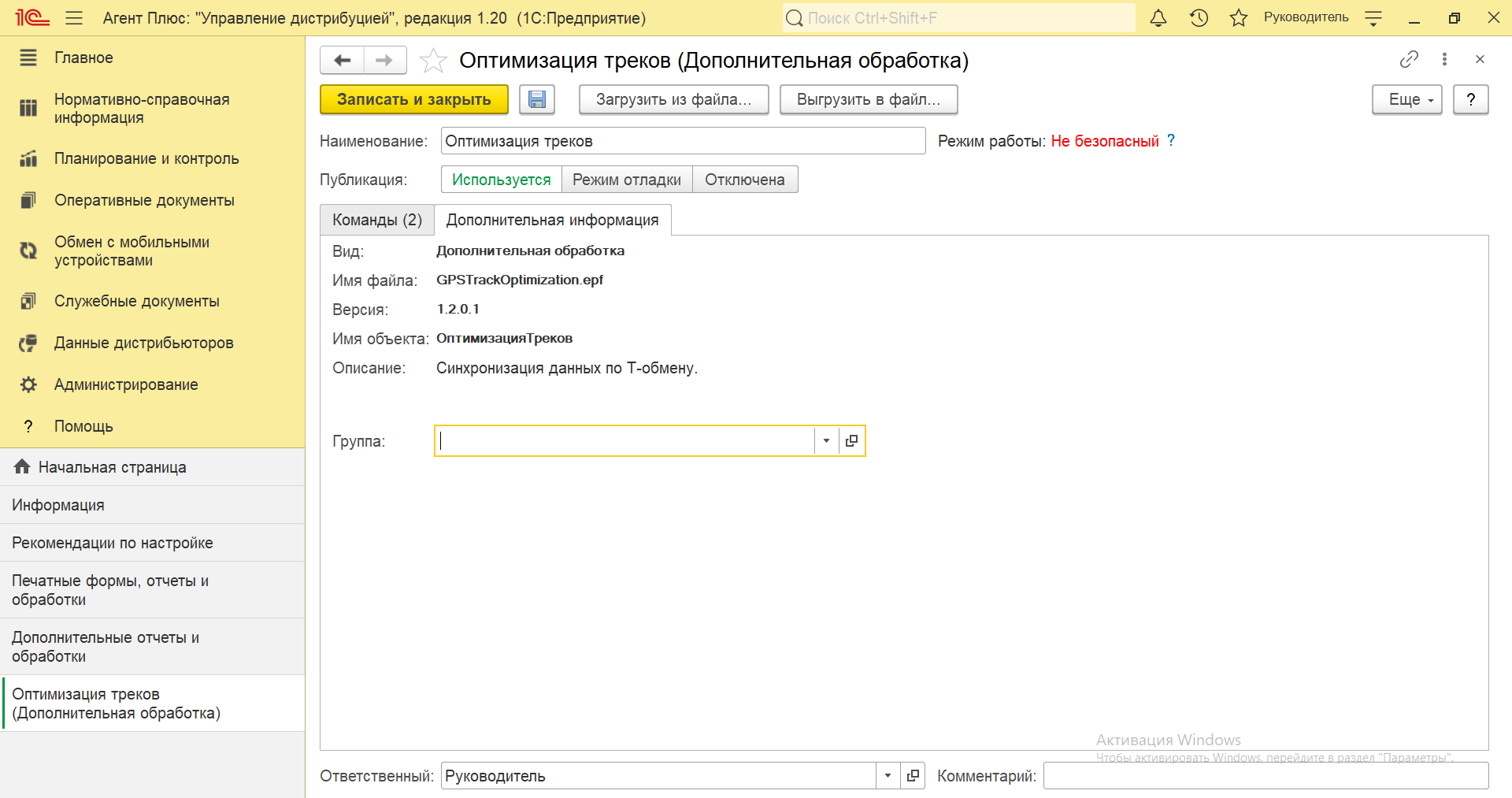
Task: Open the panel settings lines icon
Action: [x=1373, y=18]
